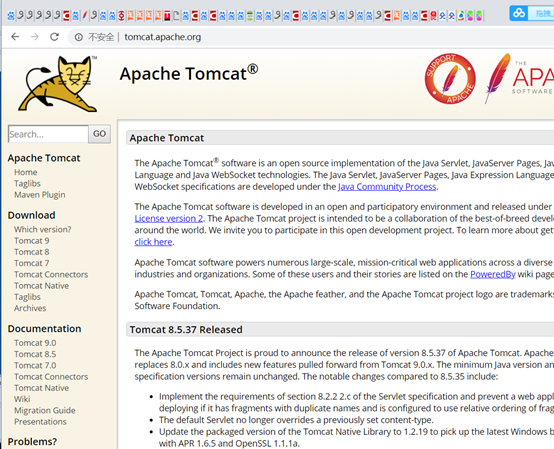The height and width of the screenshot is (449, 554).
Task: Click the GO search button
Action: pyautogui.click(x=99, y=134)
